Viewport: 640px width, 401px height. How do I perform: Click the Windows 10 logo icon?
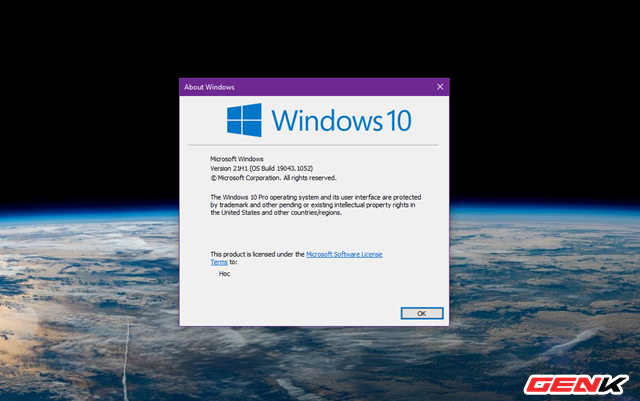(244, 120)
